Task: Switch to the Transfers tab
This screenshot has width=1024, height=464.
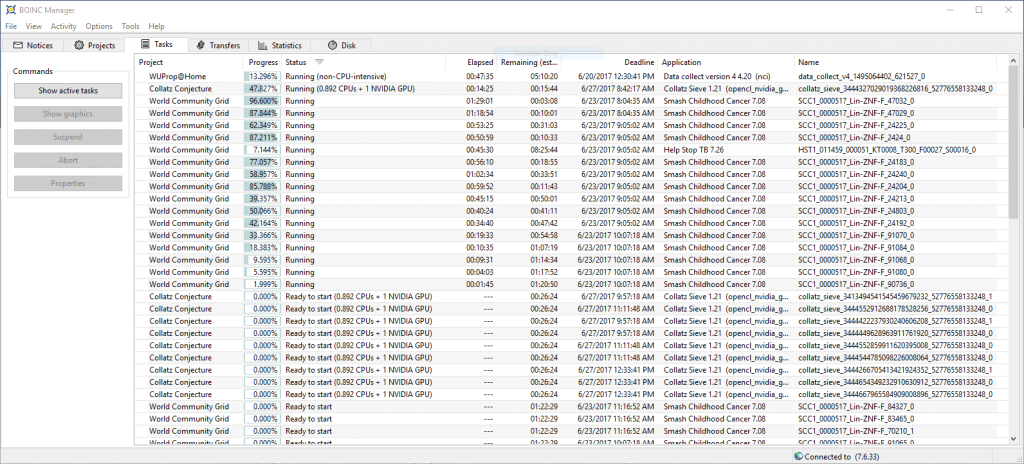Action: [219, 45]
